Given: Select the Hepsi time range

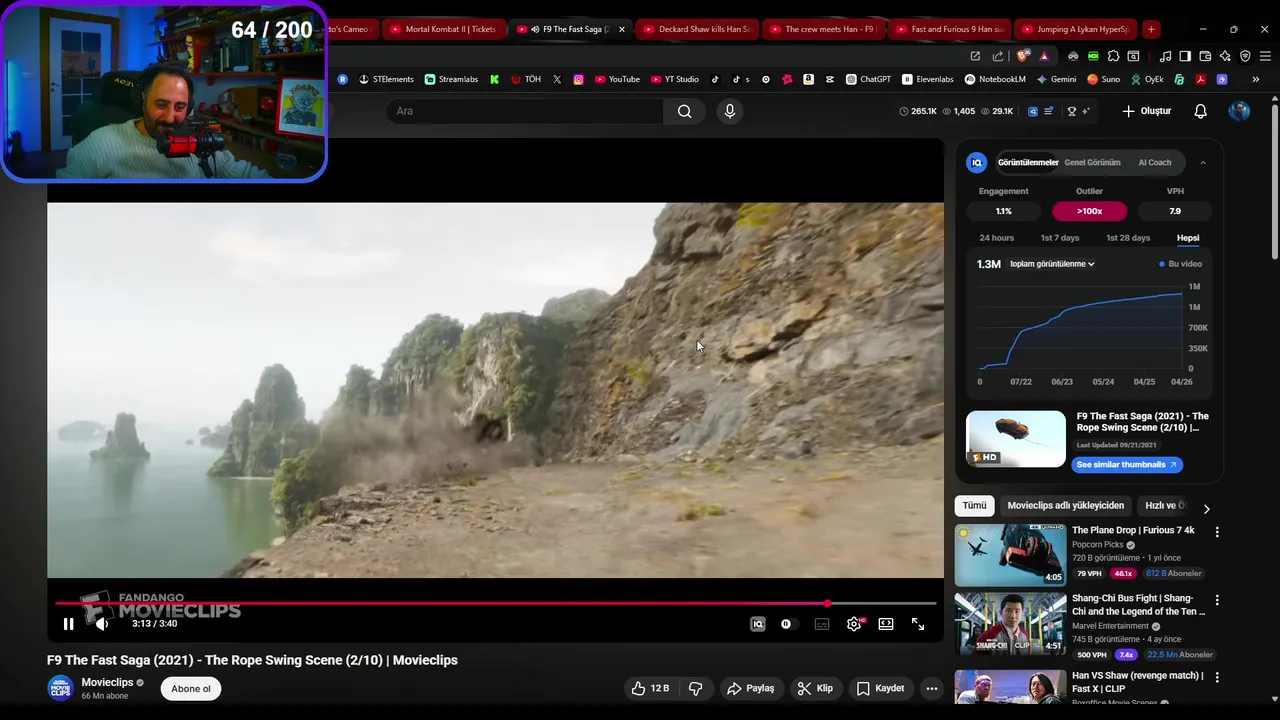Looking at the screenshot, I should [x=1188, y=238].
